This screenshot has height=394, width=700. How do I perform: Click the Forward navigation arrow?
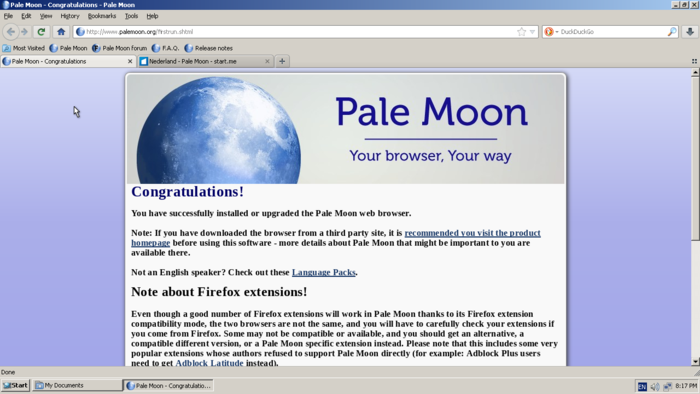click(x=24, y=32)
